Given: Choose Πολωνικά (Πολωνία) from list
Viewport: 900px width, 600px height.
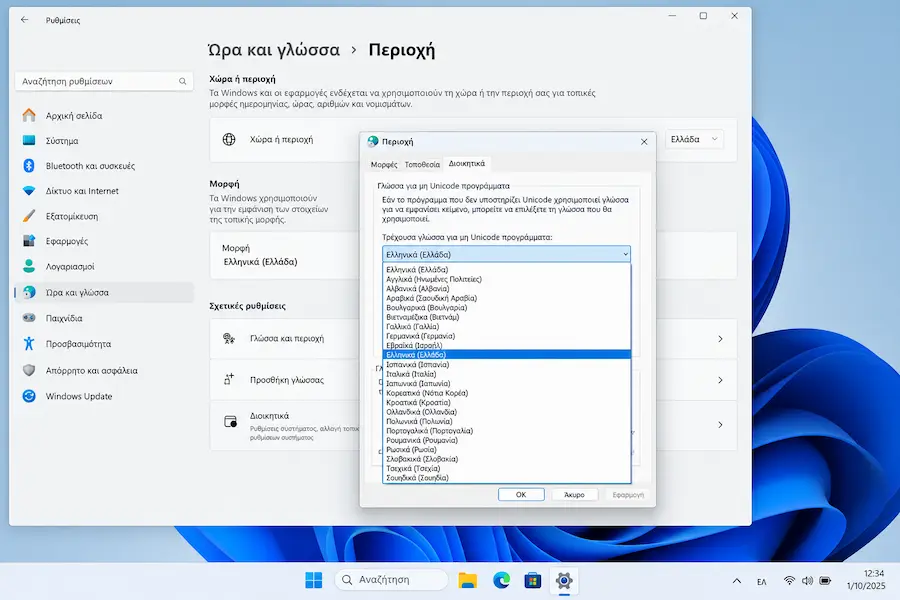Looking at the screenshot, I should click(506, 421).
